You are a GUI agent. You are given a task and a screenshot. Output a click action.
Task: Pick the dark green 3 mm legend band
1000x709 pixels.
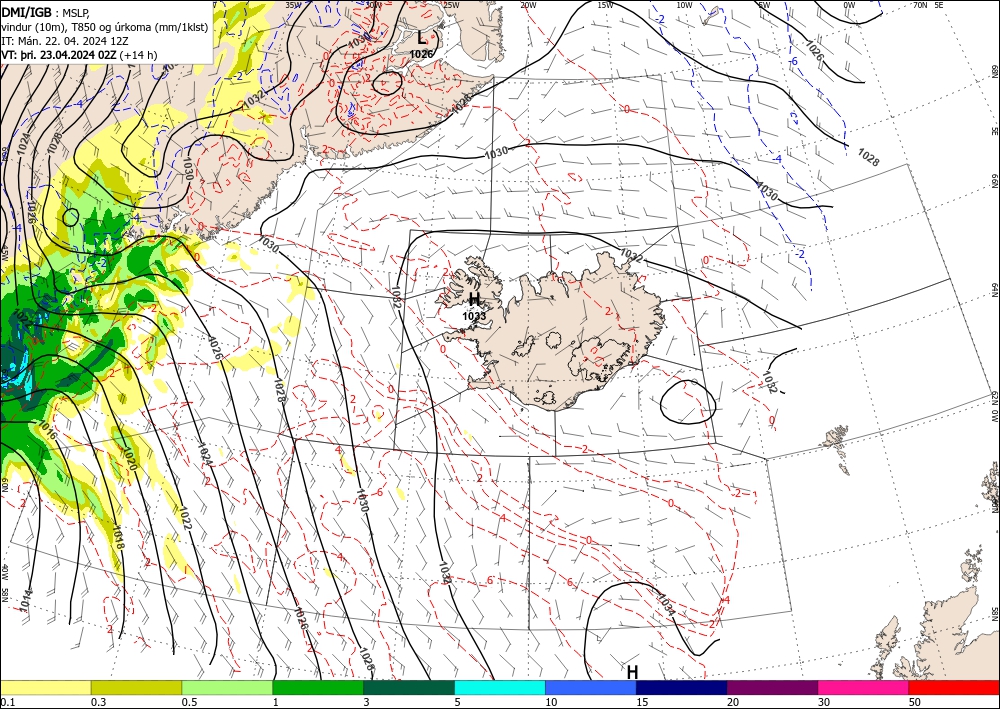409,687
